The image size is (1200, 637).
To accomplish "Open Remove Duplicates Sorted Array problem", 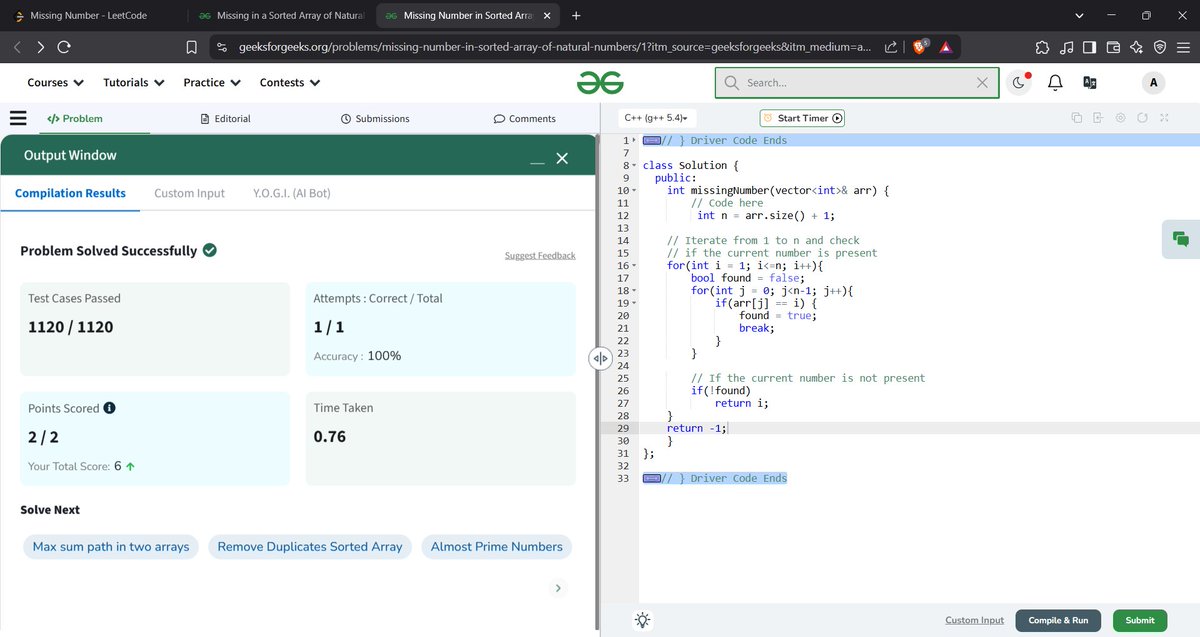I will click(x=310, y=547).
